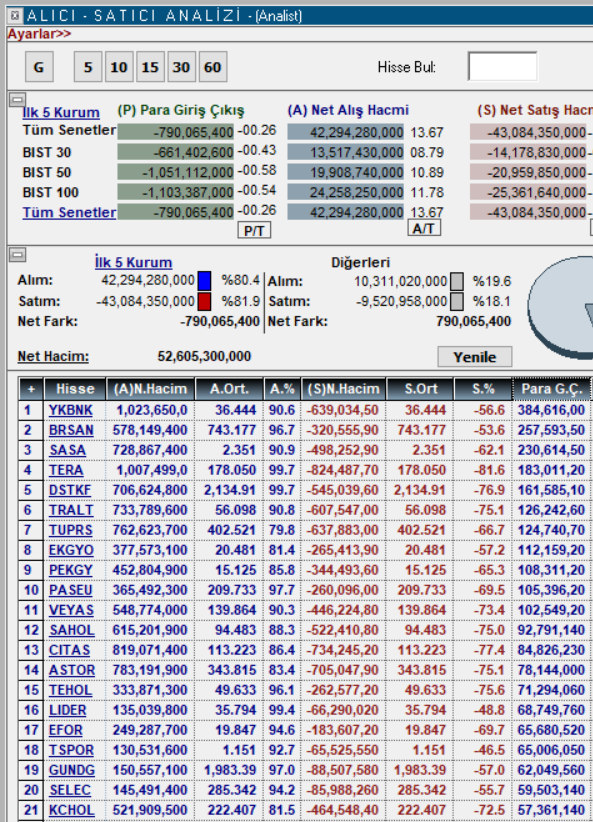593x822 pixels.
Task: Click the P/T toggle button
Action: pyautogui.click(x=254, y=230)
